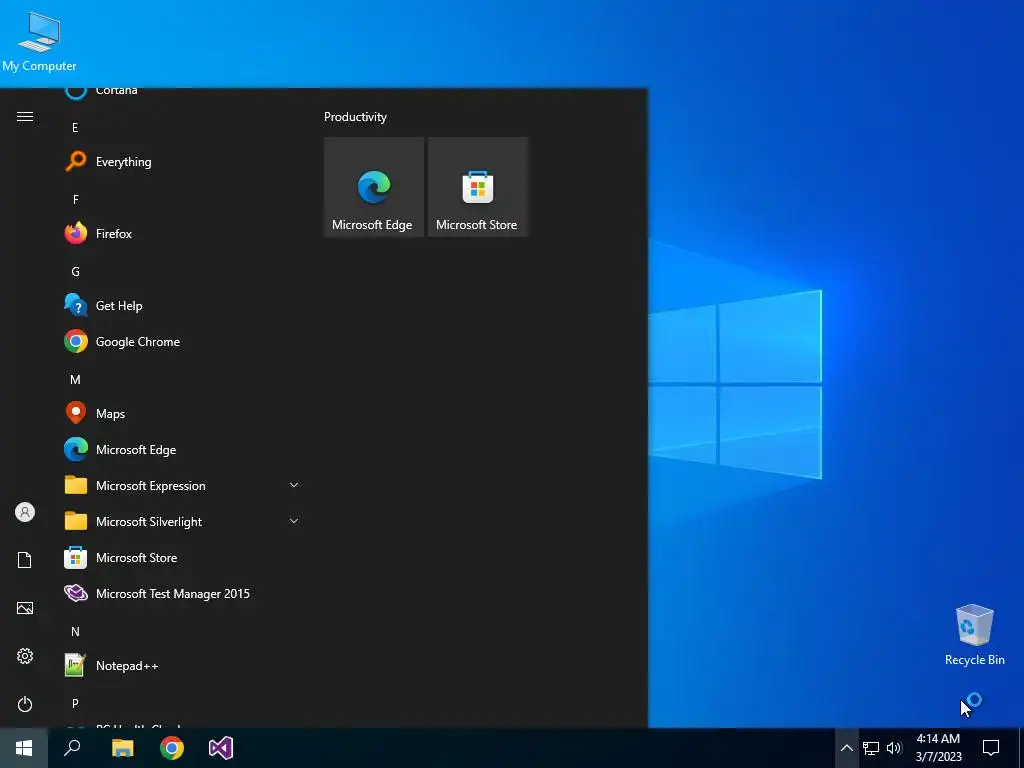
Task: Open Microsoft Store in the app list
Action: [183, 557]
